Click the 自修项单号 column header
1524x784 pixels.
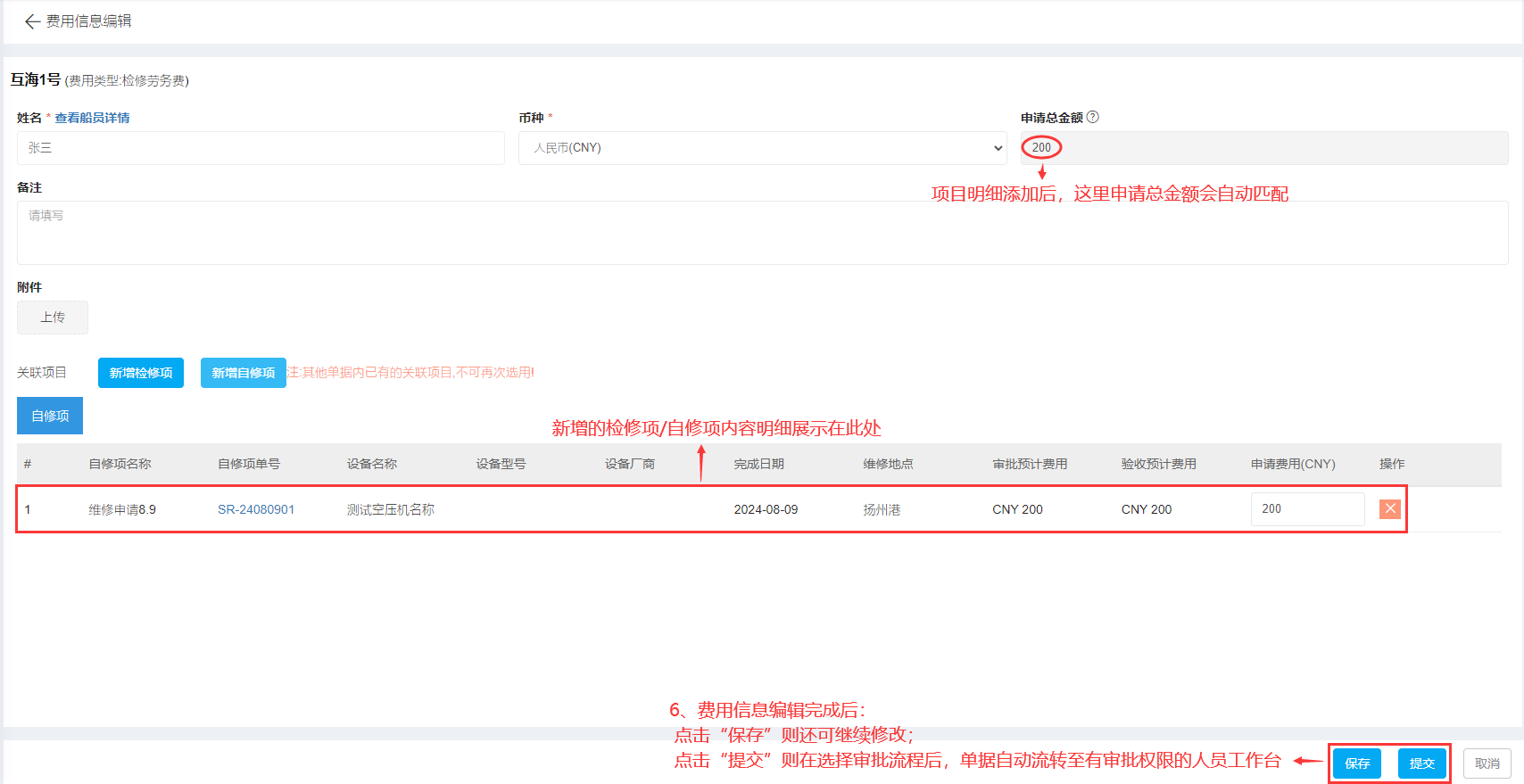249,464
